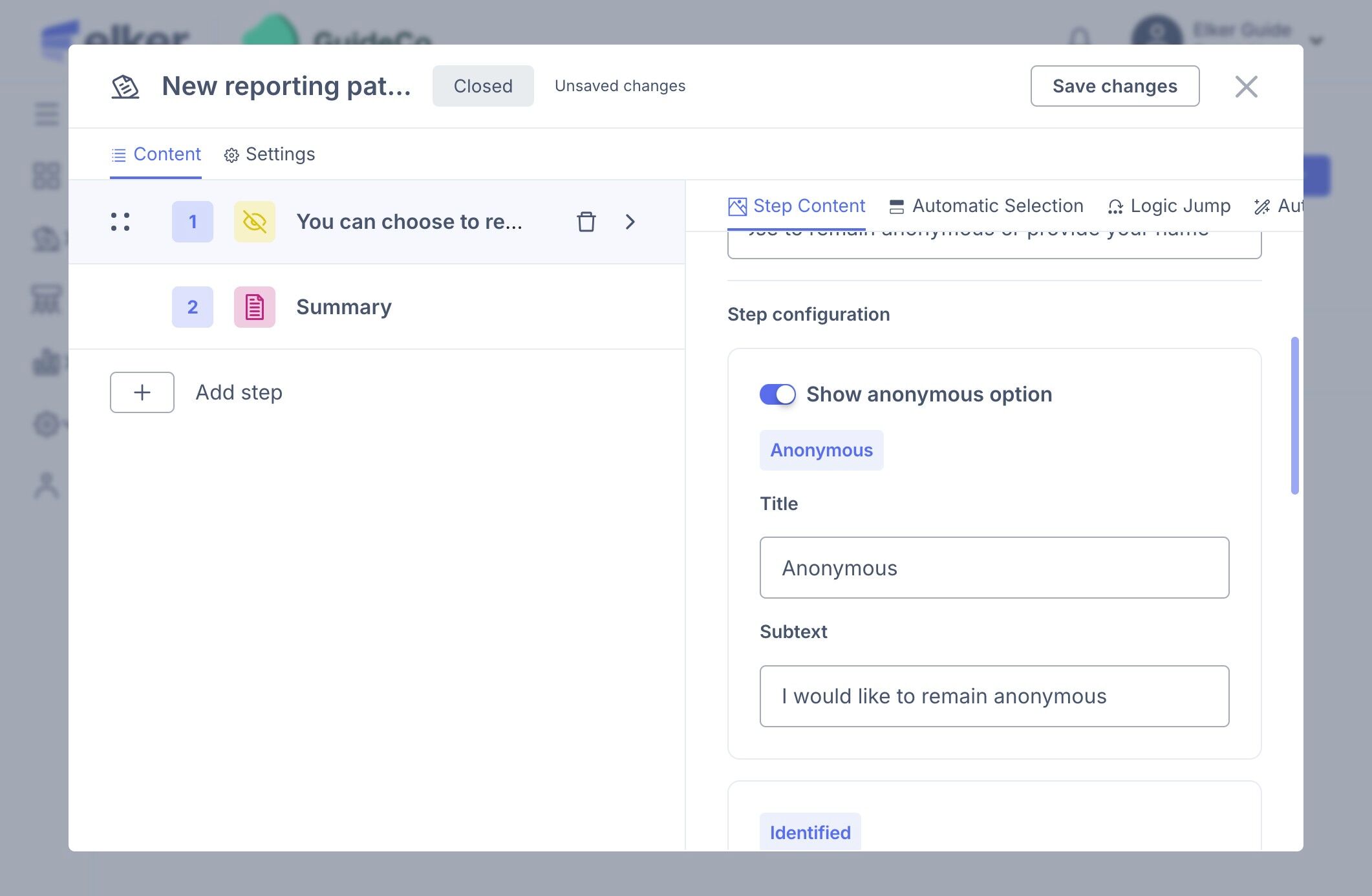Click the Closed status badge
The height and width of the screenshot is (896, 1372).
click(x=483, y=86)
